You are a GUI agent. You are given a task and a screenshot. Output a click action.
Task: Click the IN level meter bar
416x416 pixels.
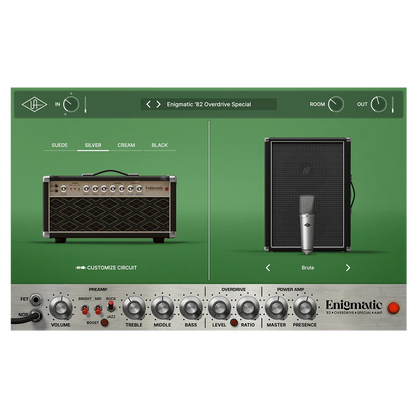(x=85, y=105)
